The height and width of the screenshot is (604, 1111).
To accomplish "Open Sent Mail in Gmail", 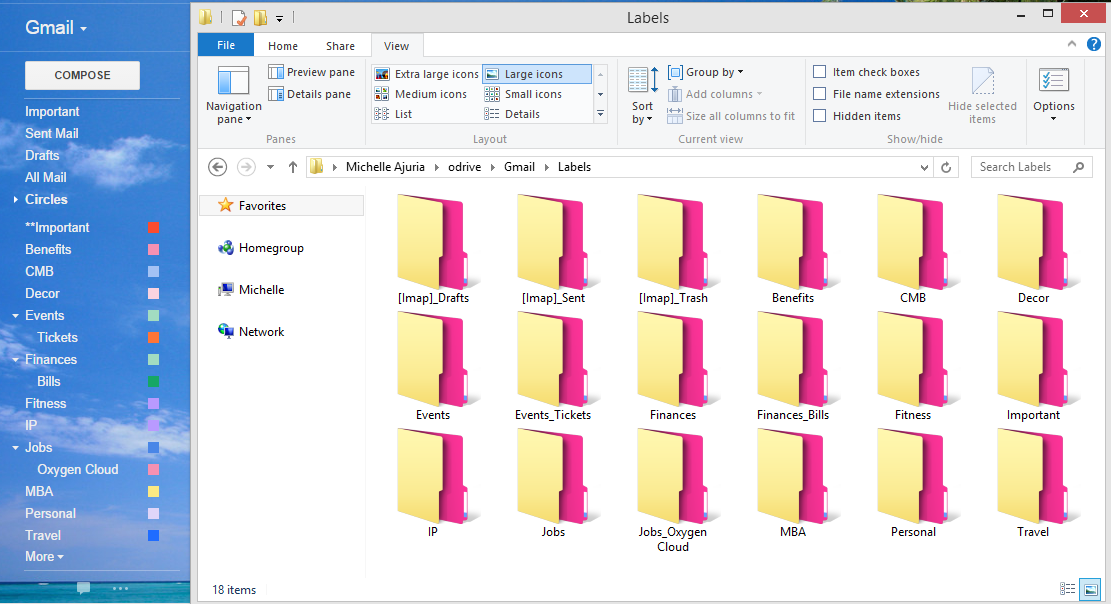I will click(52, 133).
